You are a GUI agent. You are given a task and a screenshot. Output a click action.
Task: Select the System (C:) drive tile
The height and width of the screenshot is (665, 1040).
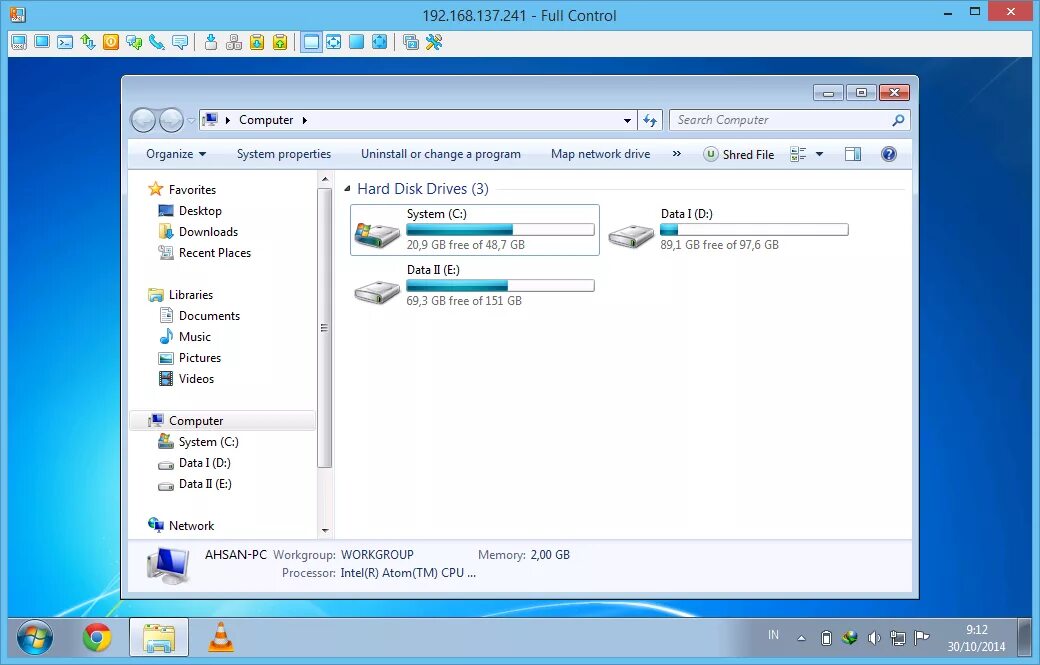tap(475, 229)
